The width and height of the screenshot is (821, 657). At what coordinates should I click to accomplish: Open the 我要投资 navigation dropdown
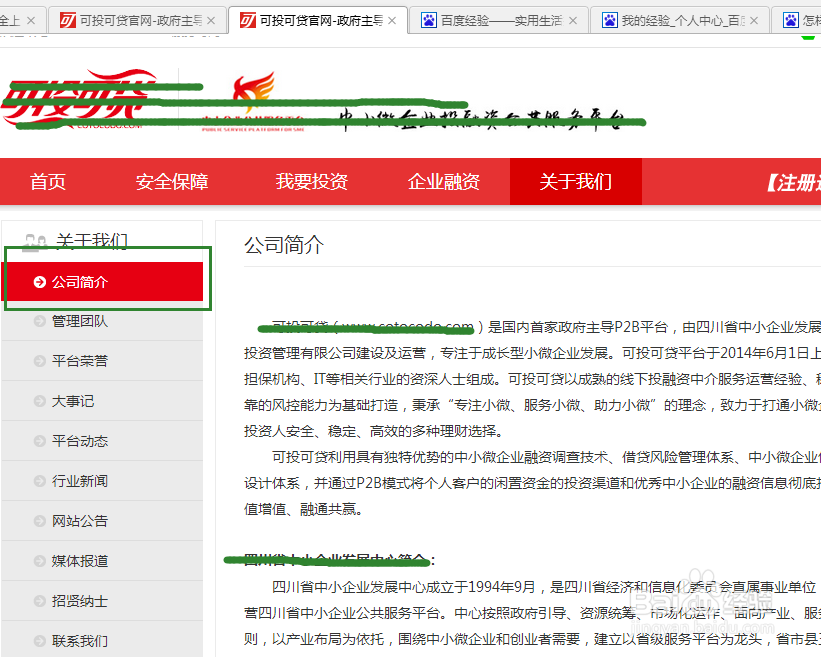click(311, 182)
